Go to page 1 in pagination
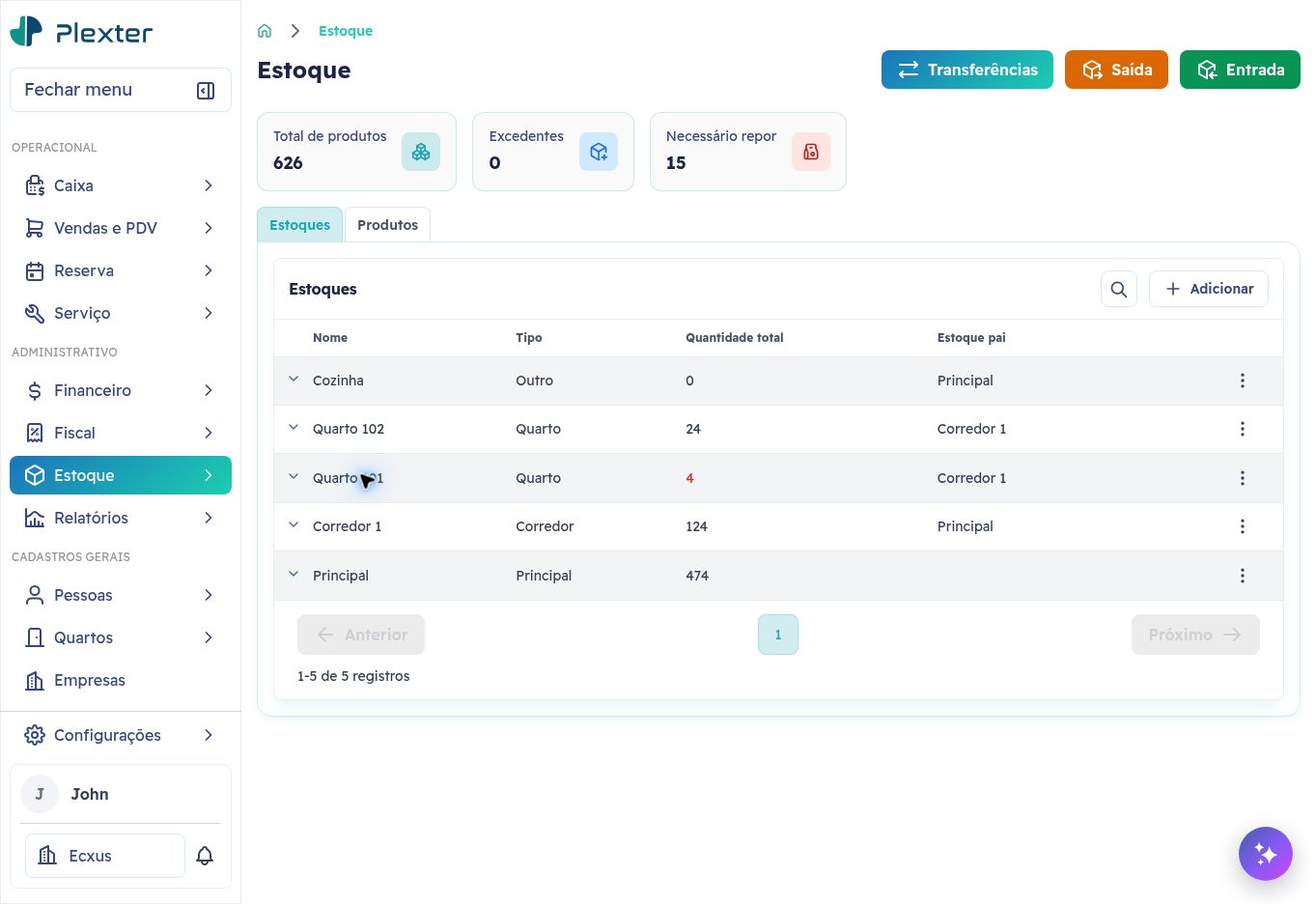 [x=778, y=635]
